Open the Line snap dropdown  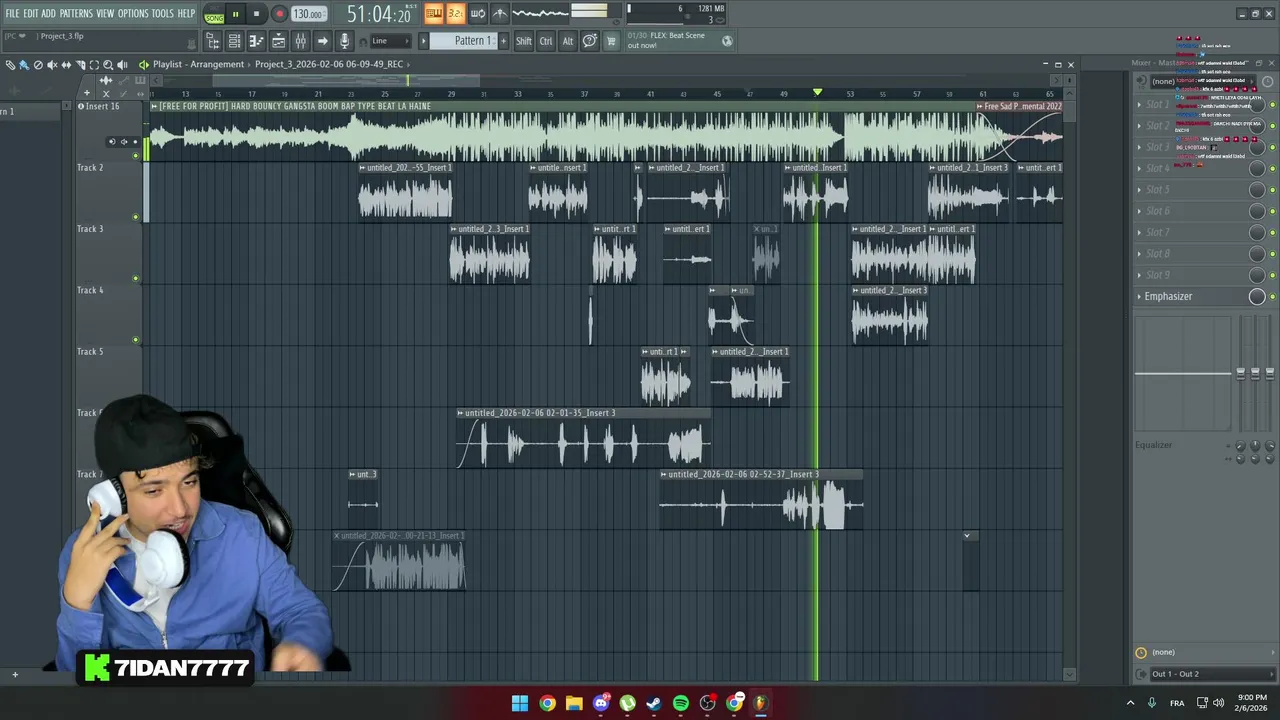click(390, 41)
